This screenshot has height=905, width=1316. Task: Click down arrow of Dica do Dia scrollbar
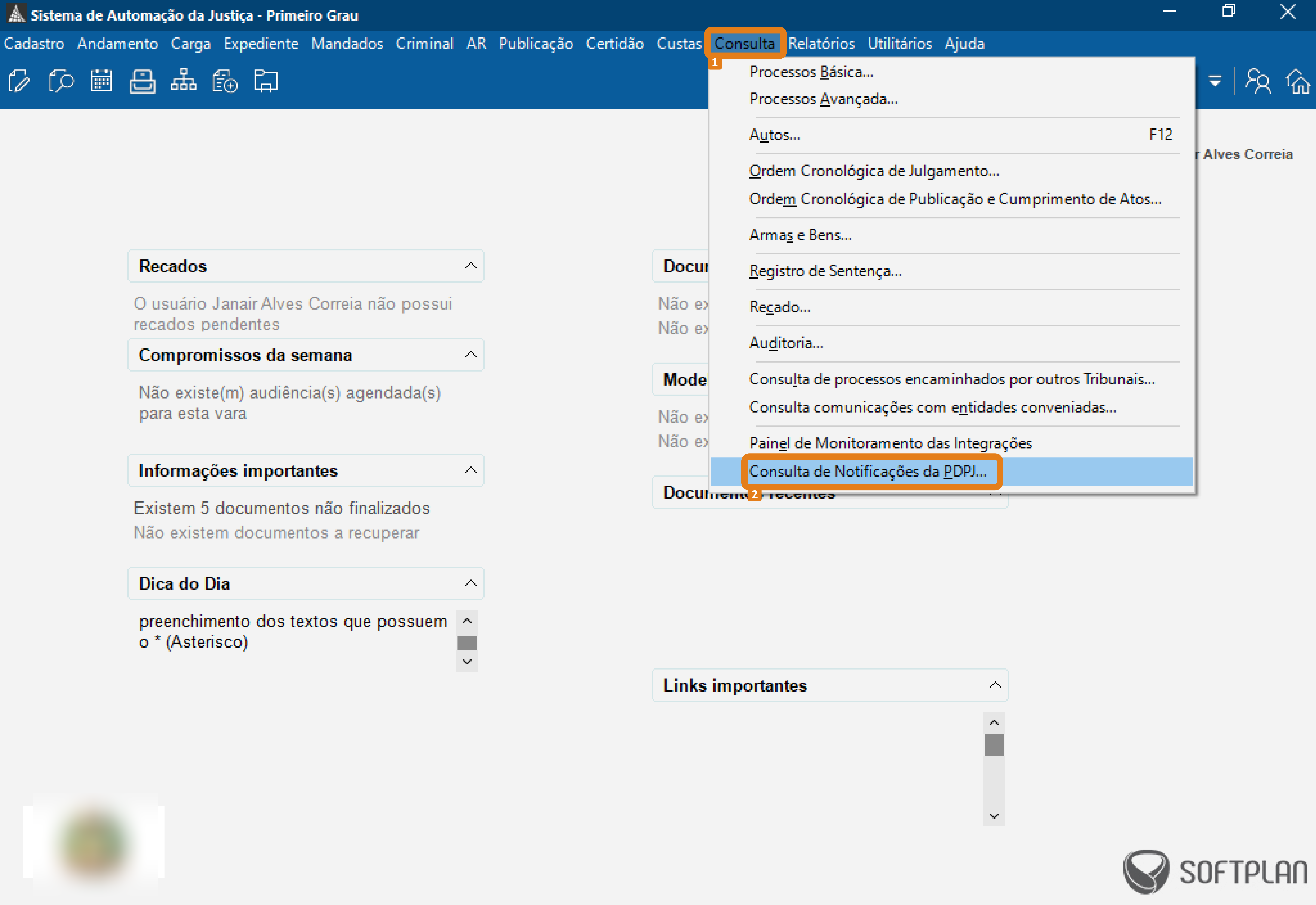point(467,661)
